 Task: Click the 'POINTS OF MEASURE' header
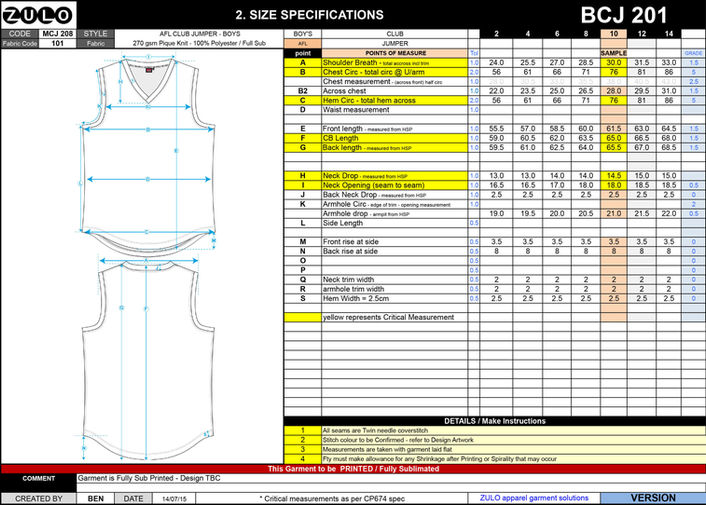395,53
